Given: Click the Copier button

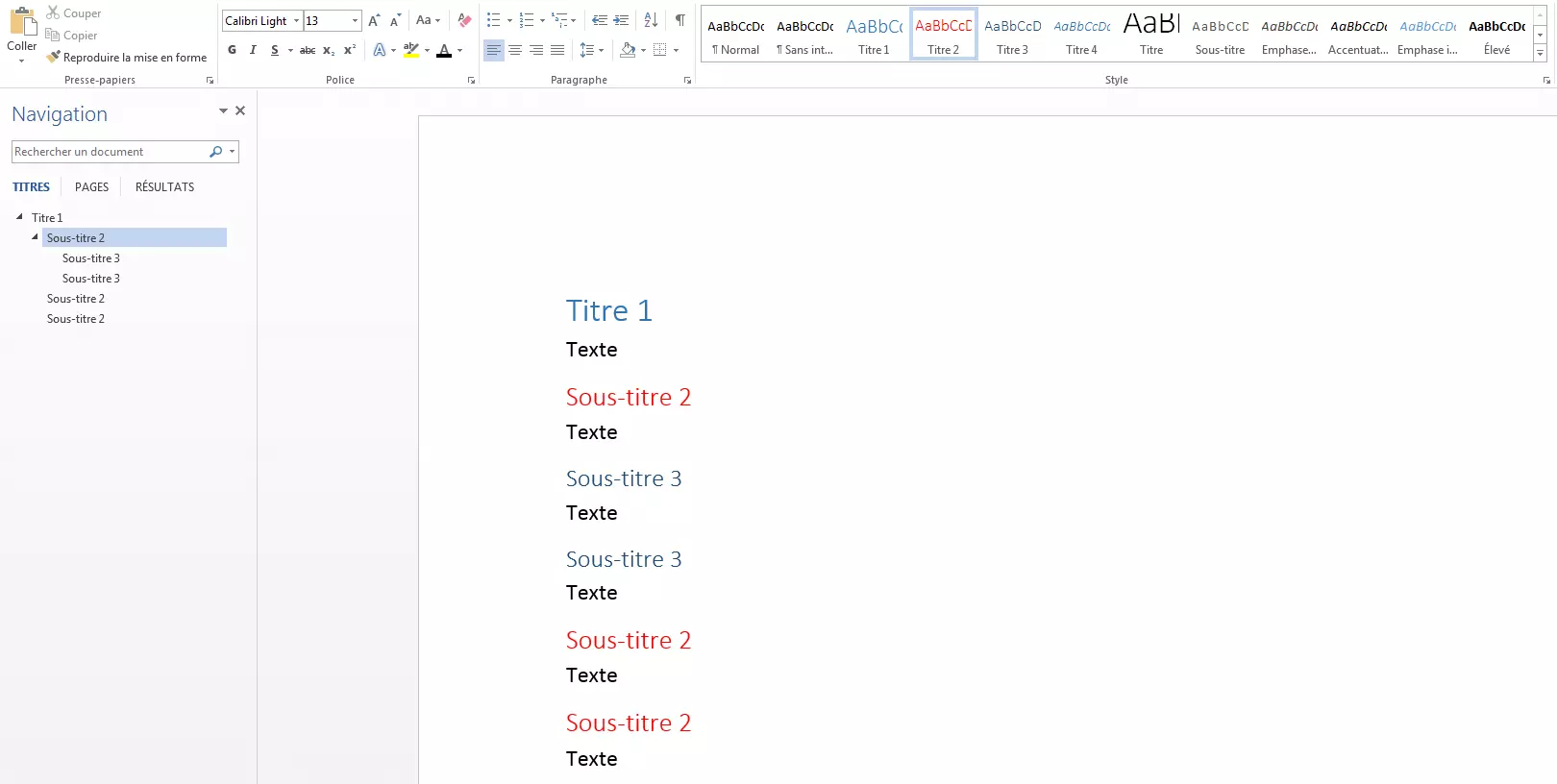Looking at the screenshot, I should [x=72, y=36].
